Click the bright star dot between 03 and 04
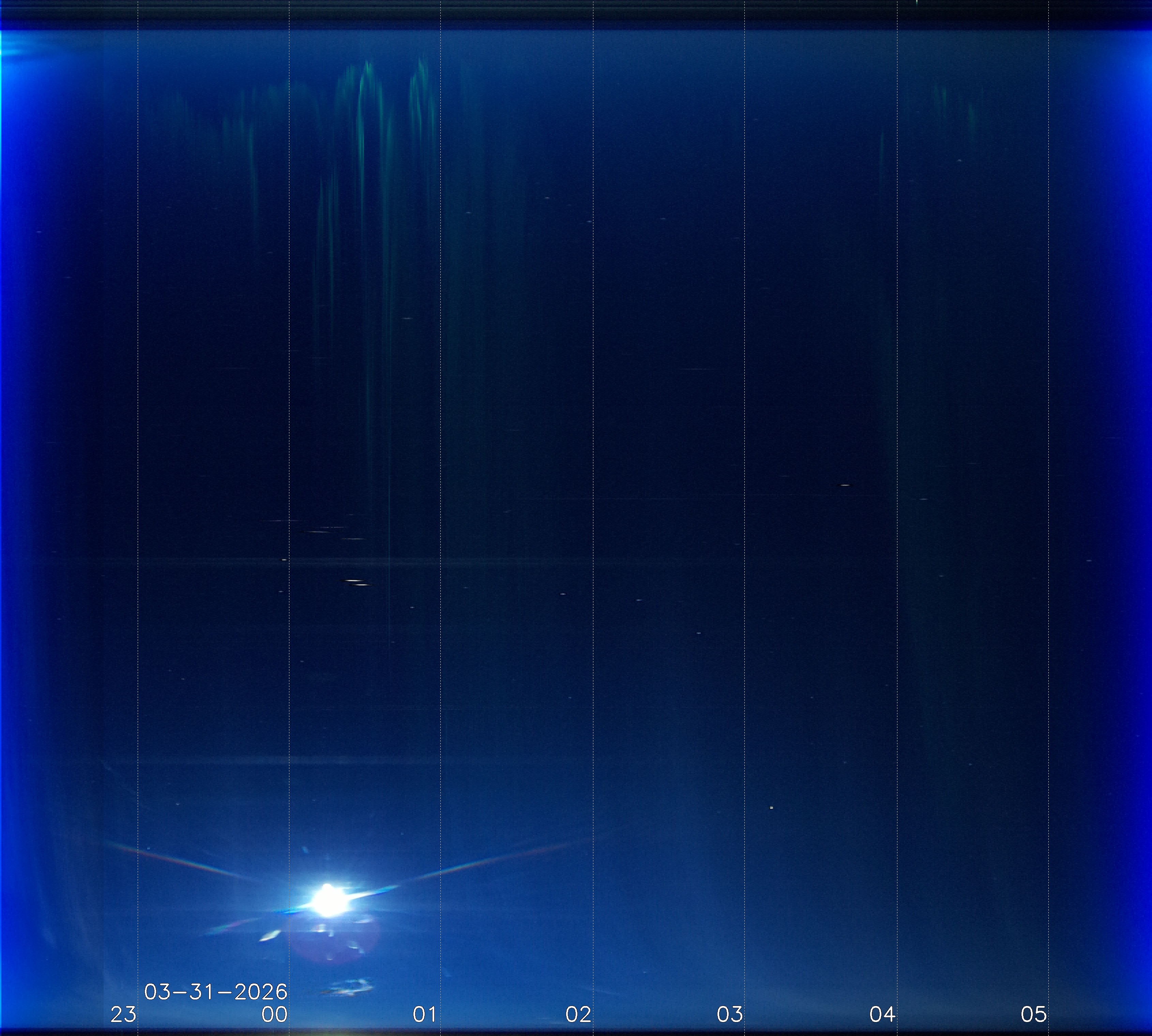 pyautogui.click(x=771, y=807)
